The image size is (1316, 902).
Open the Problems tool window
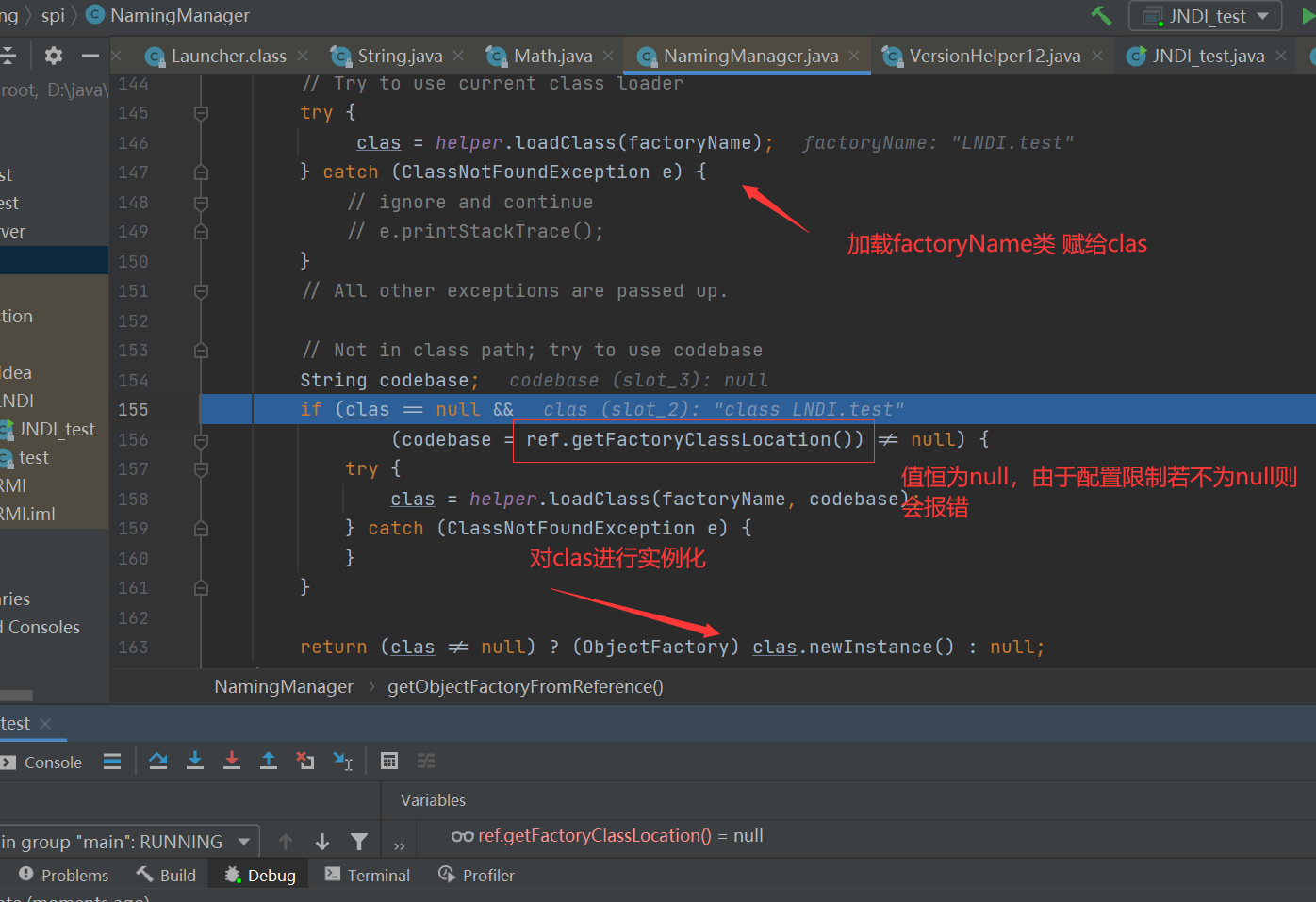click(64, 876)
